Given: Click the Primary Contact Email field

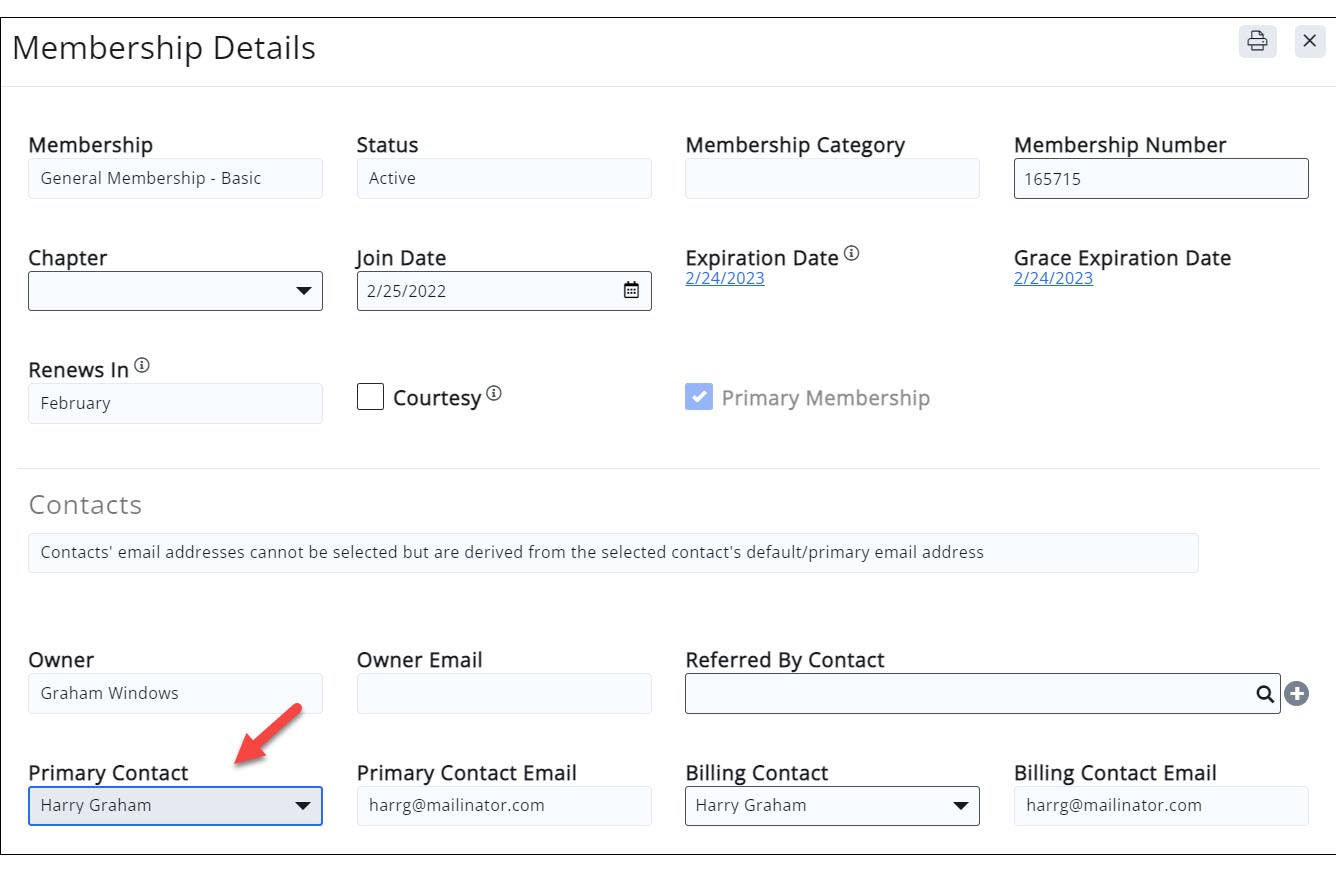Looking at the screenshot, I should click(503, 806).
